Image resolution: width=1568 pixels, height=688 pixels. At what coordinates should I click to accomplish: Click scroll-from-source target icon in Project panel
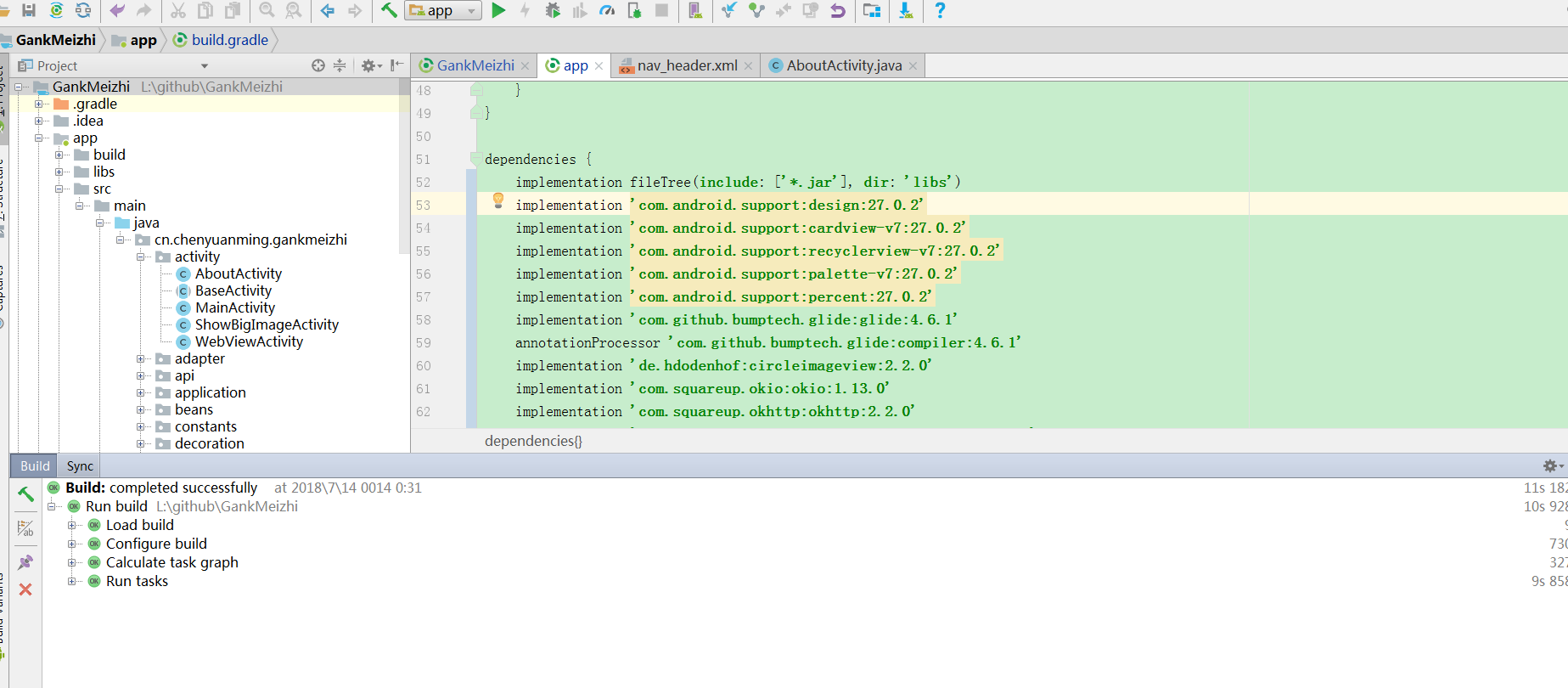(x=318, y=65)
